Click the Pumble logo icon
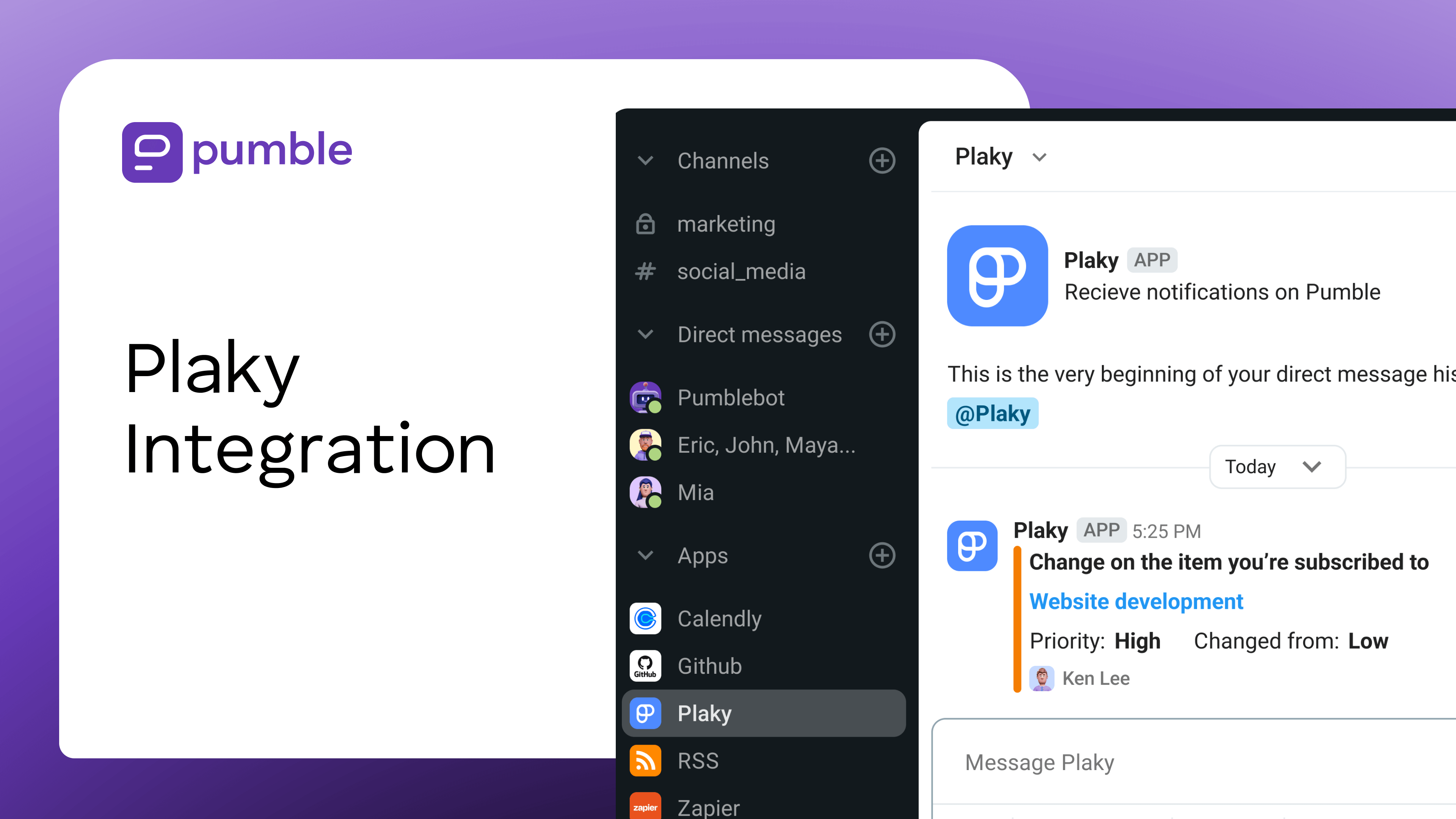 coord(152,152)
